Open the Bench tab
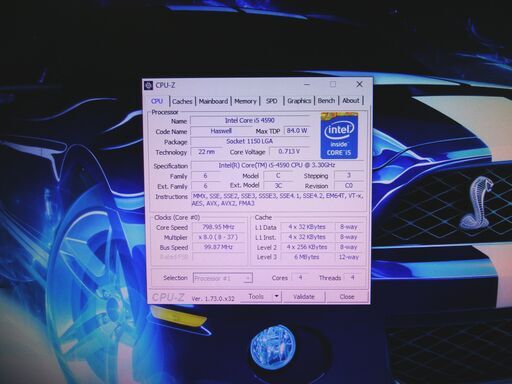Image resolution: width=512 pixels, height=384 pixels. 326,100
